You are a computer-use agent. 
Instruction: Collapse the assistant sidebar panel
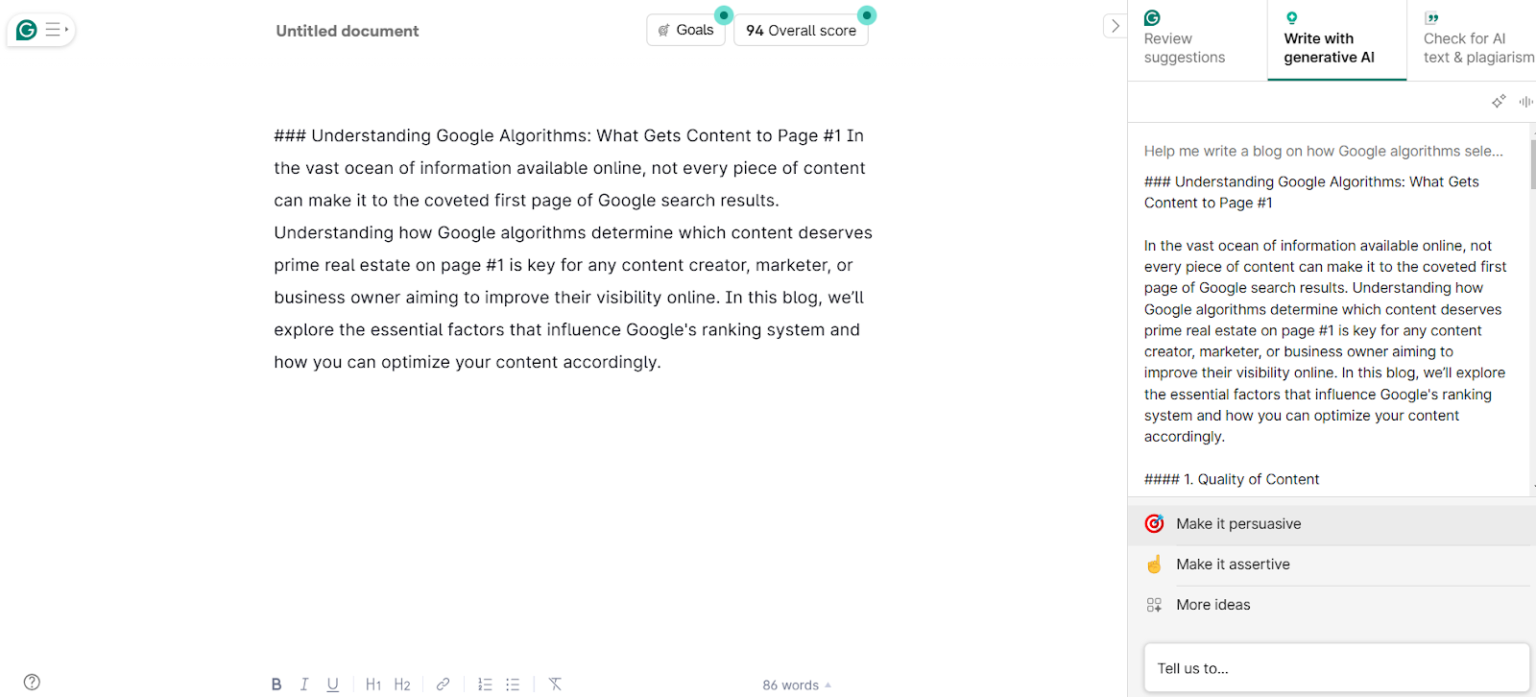(1114, 25)
